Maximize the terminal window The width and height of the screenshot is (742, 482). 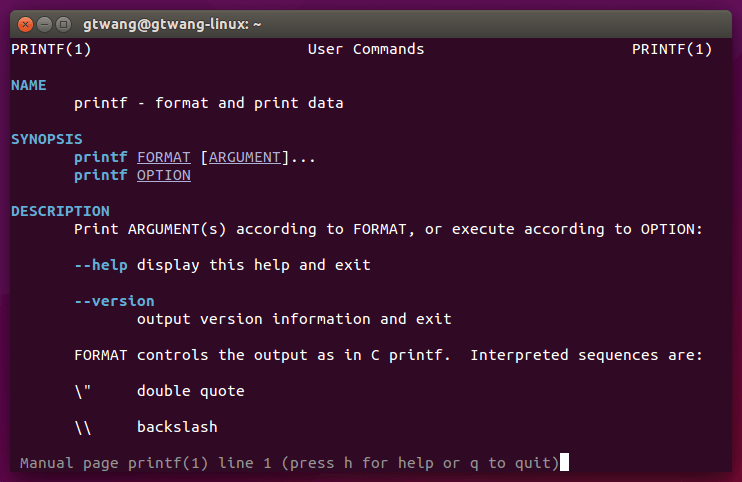(63, 23)
